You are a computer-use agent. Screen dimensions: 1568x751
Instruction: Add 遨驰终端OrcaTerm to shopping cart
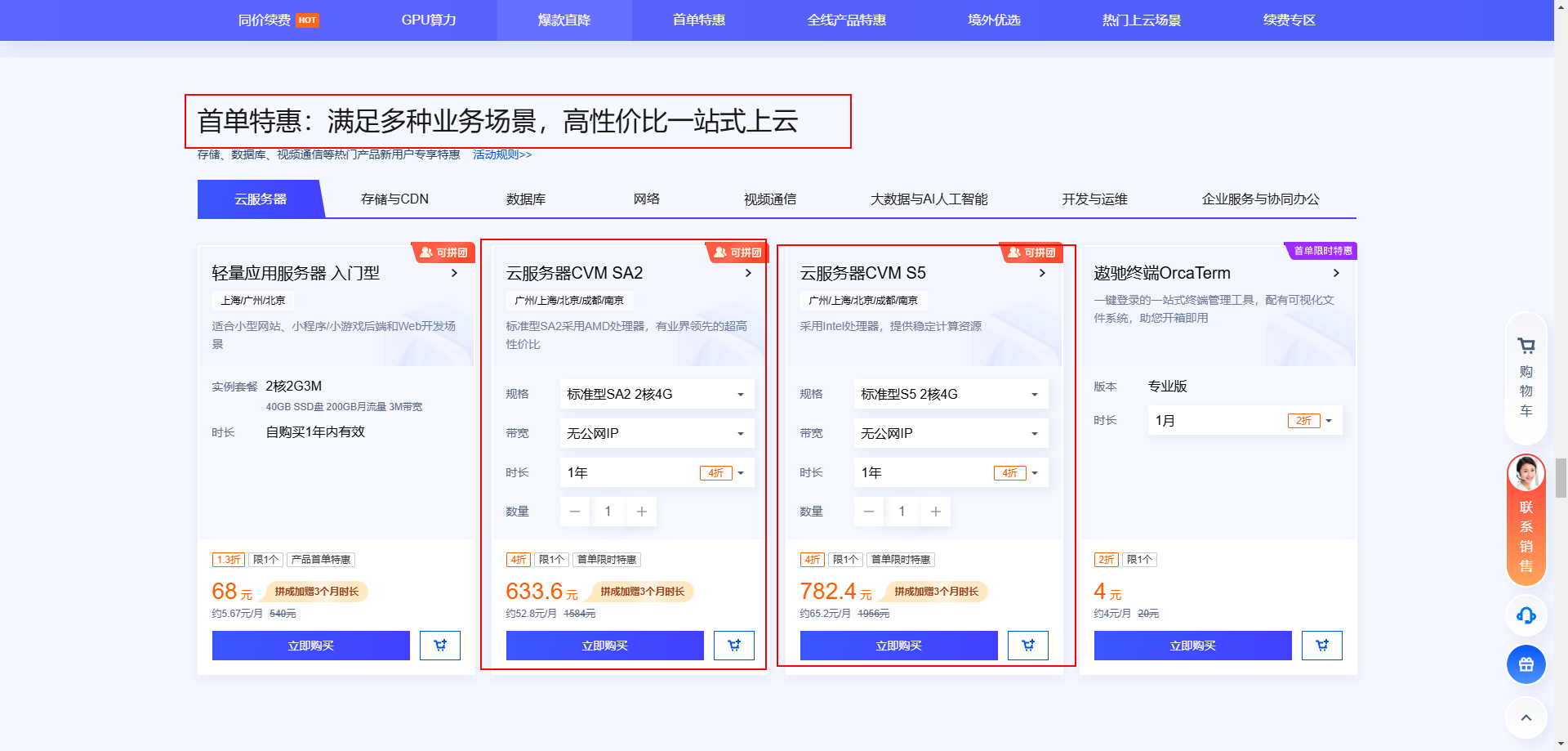pyautogui.click(x=1322, y=646)
